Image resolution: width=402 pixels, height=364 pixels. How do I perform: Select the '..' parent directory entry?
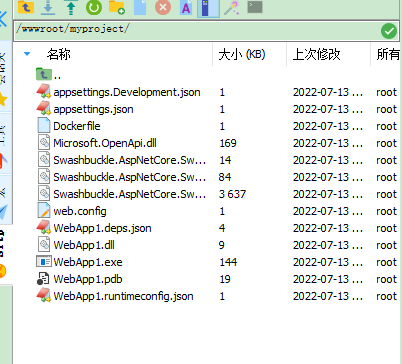coord(57,77)
